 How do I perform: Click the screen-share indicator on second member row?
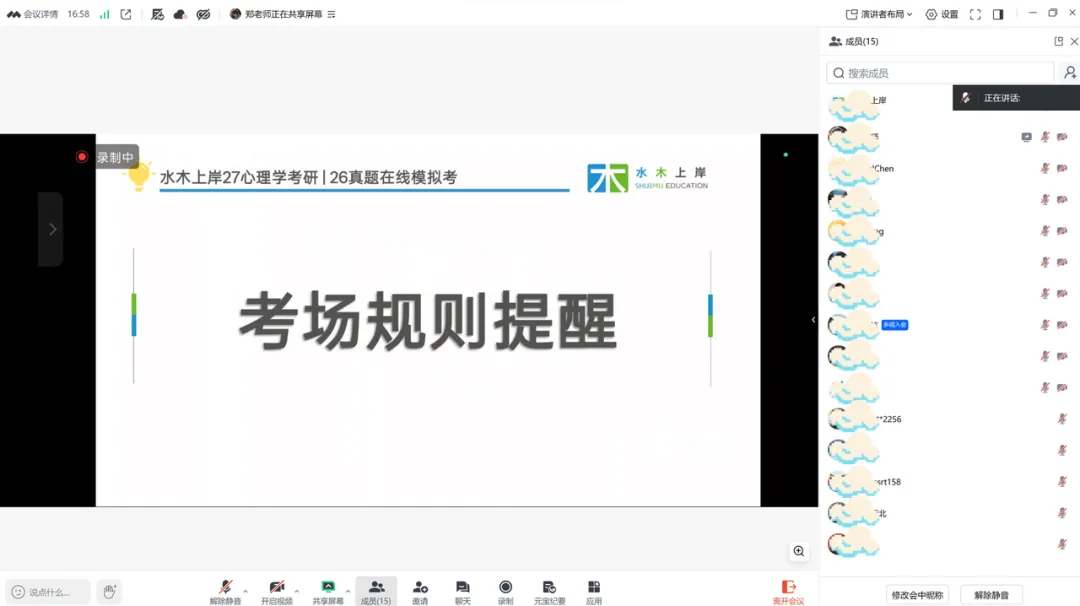(x=1026, y=137)
